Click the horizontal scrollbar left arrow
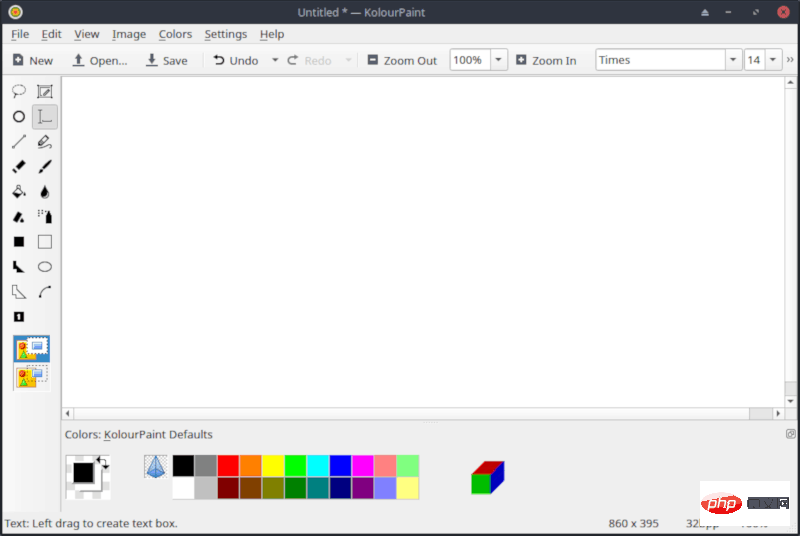Screen dimensions: 800x536 pos(67,413)
